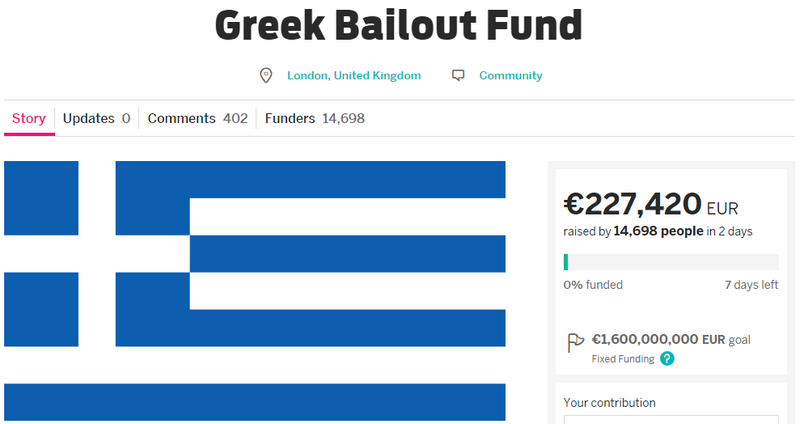Click the speech bubble category icon
The width and height of the screenshot is (800, 424).
coord(458,75)
